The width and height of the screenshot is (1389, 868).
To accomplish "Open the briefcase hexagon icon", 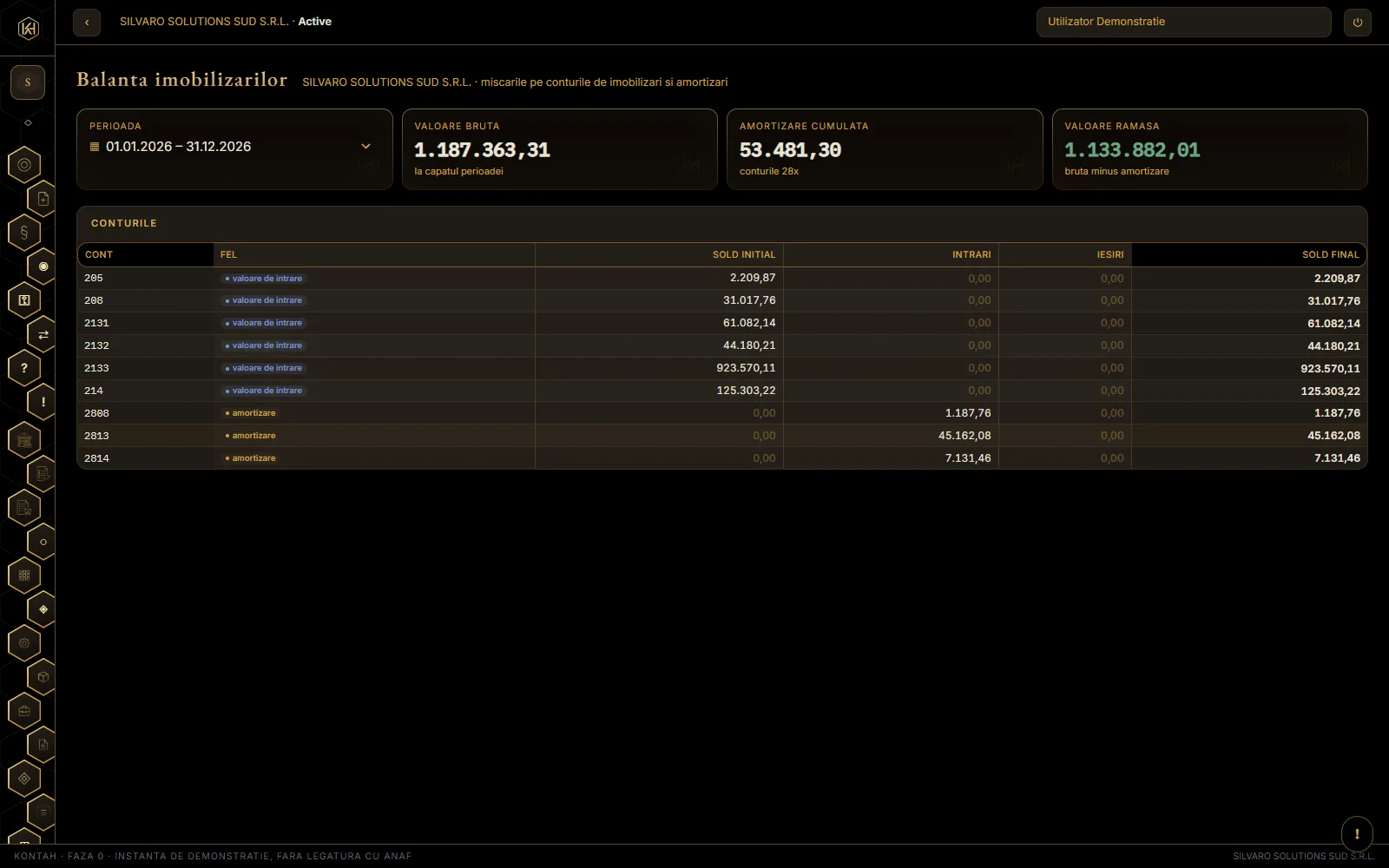I will (24, 711).
